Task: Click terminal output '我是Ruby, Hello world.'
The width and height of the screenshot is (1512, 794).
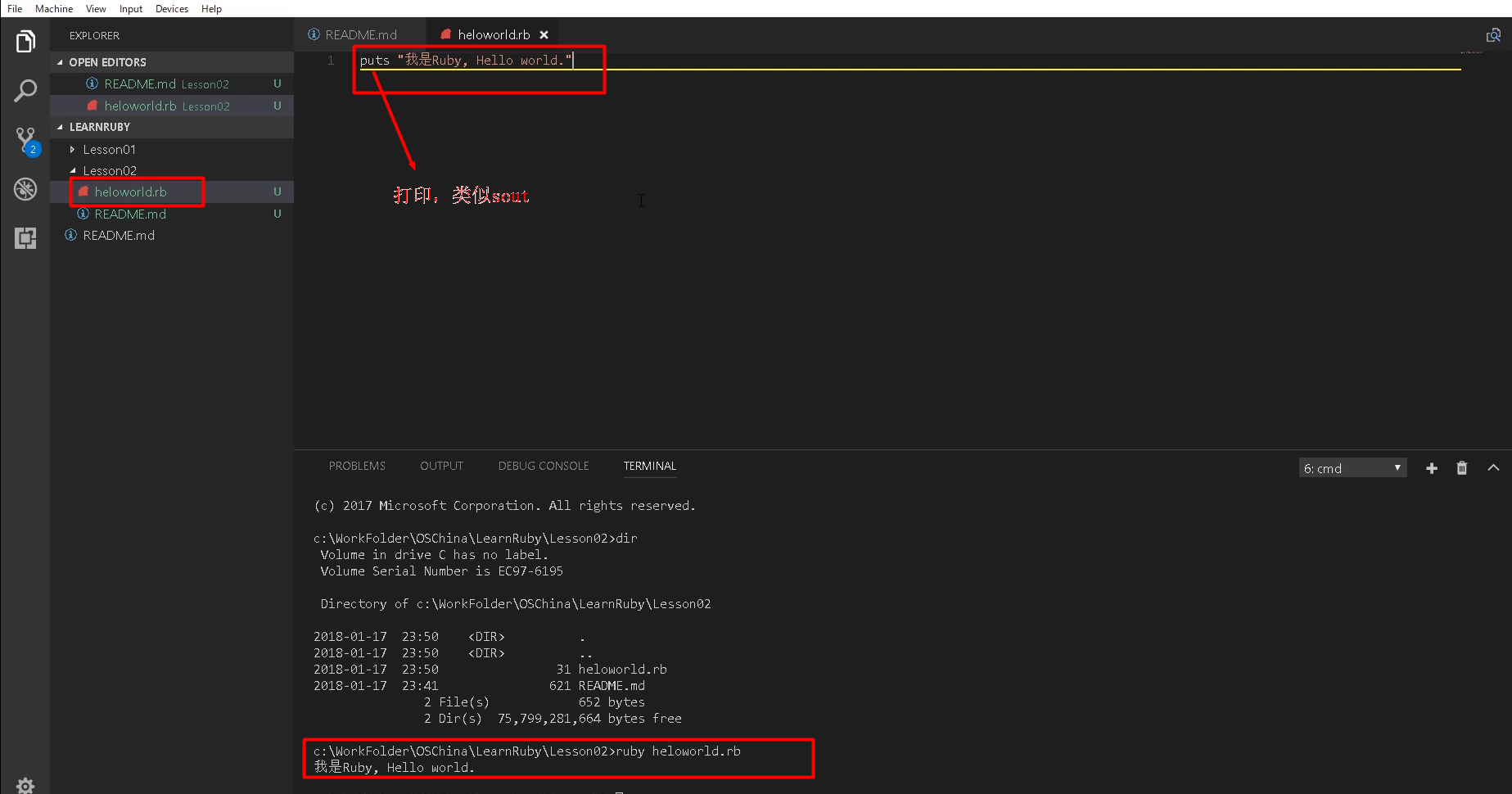Action: 395,768
